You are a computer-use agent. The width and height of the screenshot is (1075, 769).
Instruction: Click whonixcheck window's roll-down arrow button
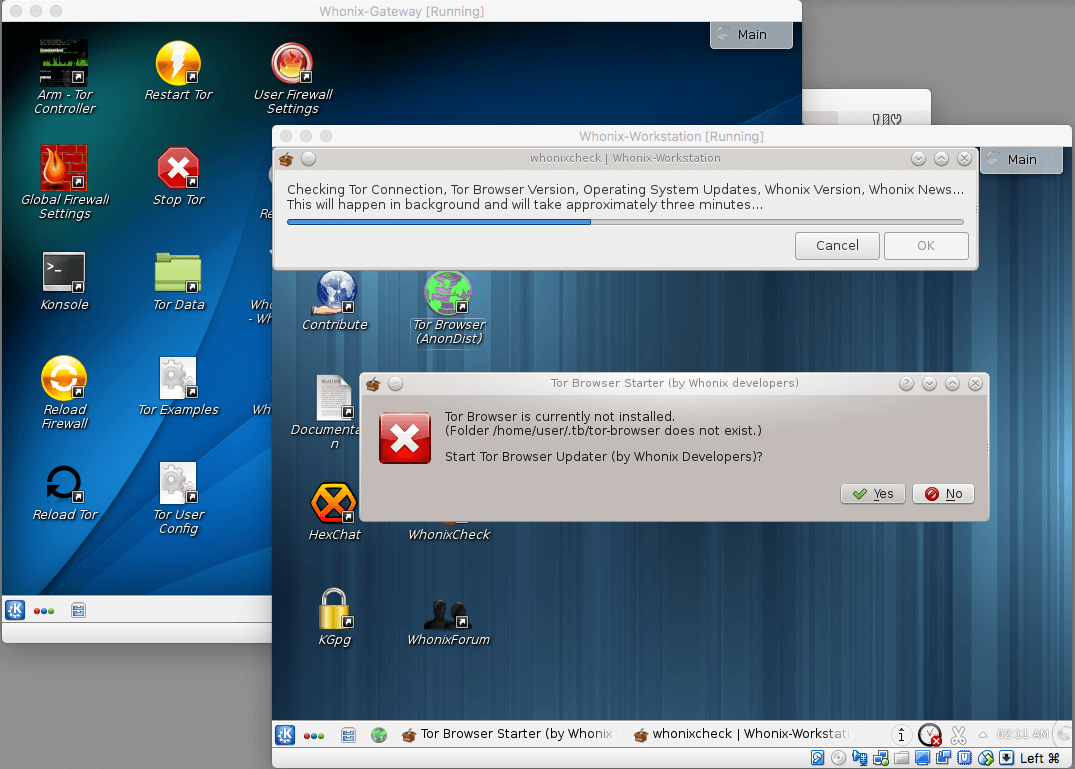point(918,159)
